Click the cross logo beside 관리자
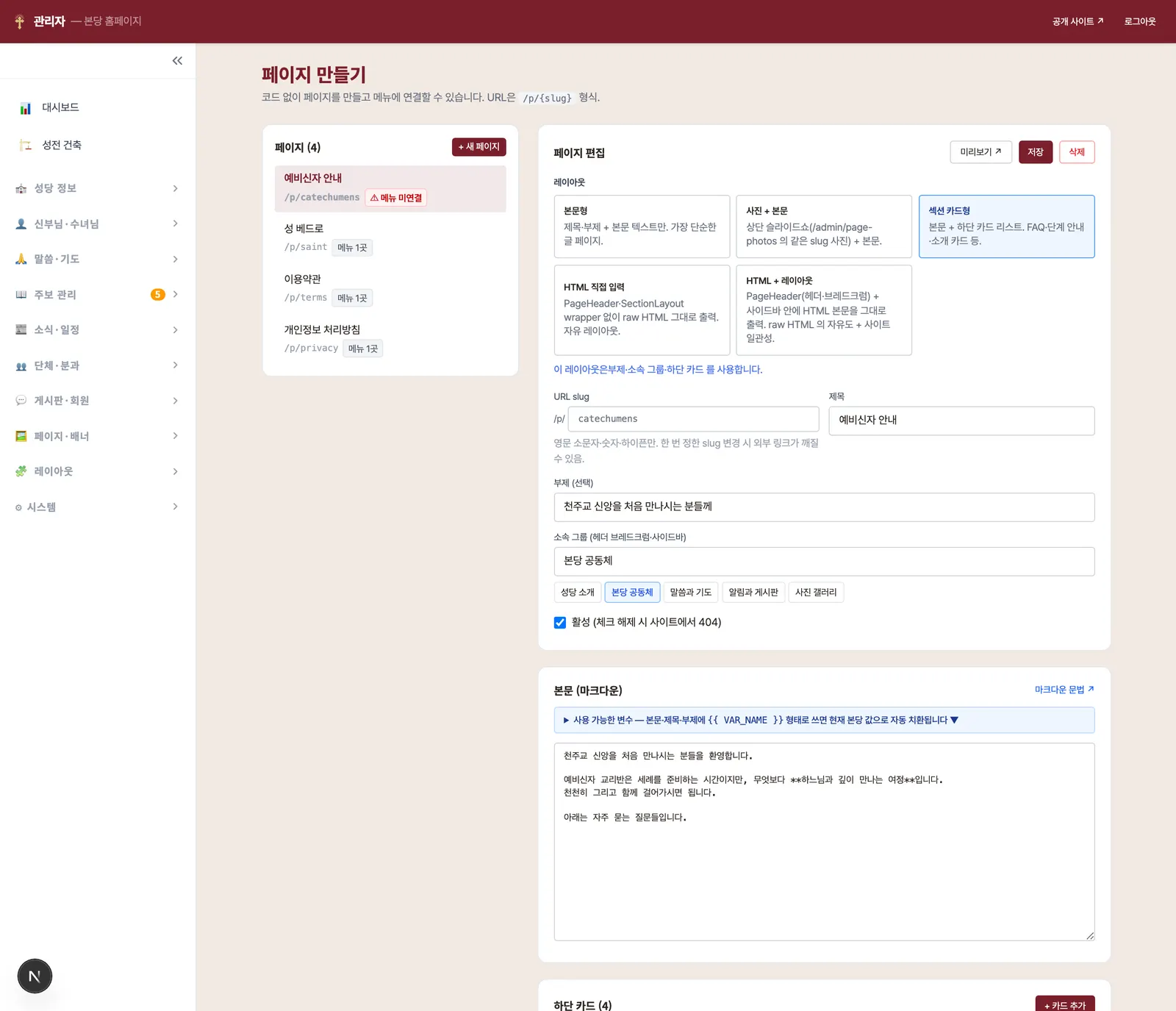1176x1011 pixels. (x=20, y=21)
